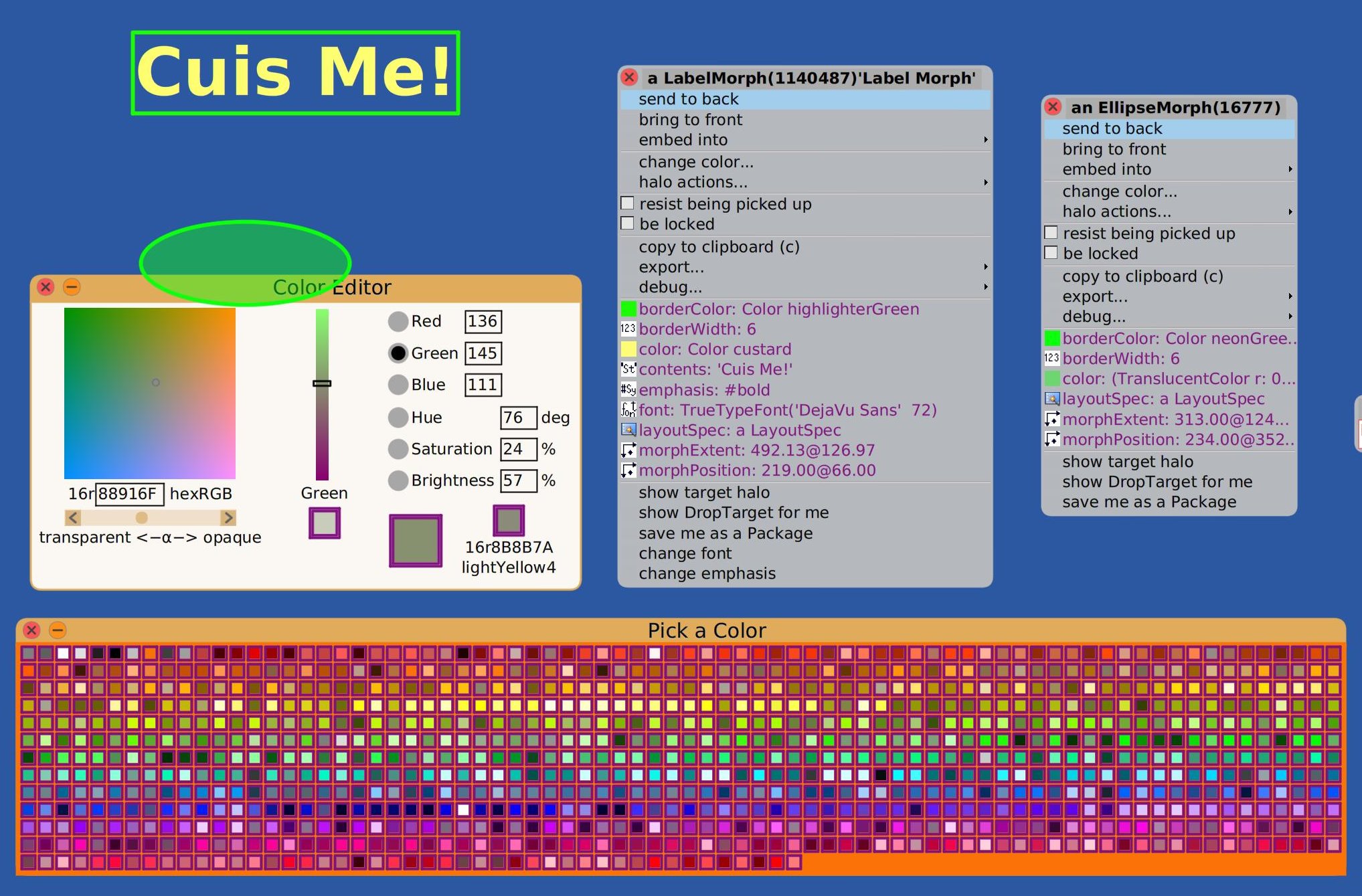Click 'save me as a Package' for EllipseMorph

[x=1148, y=502]
